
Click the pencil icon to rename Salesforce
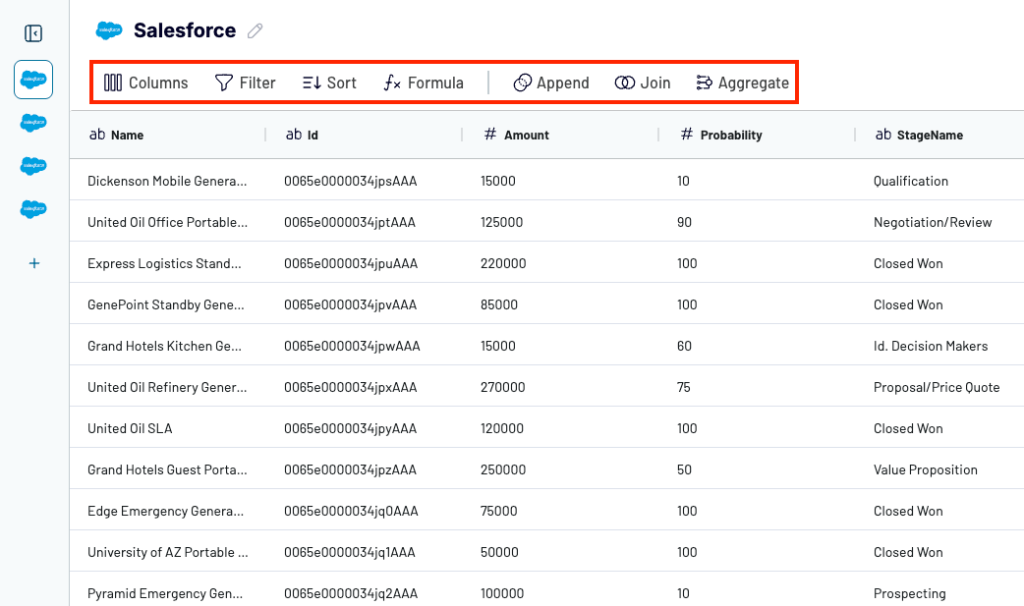tap(255, 31)
